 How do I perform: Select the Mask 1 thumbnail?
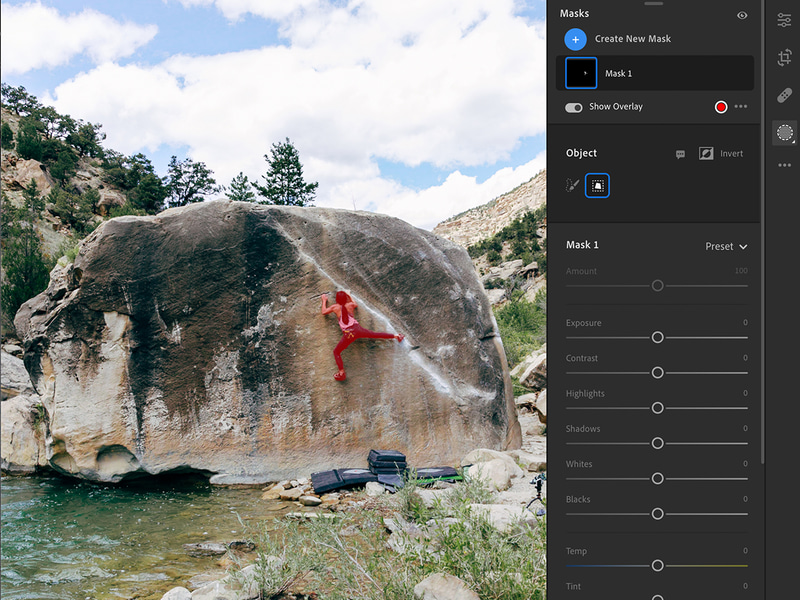tap(581, 73)
